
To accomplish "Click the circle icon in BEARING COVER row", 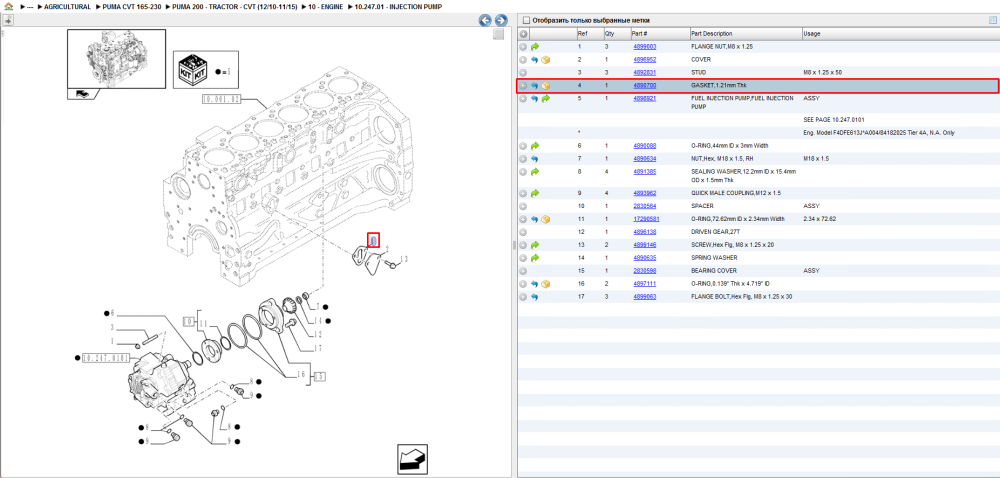I will [523, 271].
